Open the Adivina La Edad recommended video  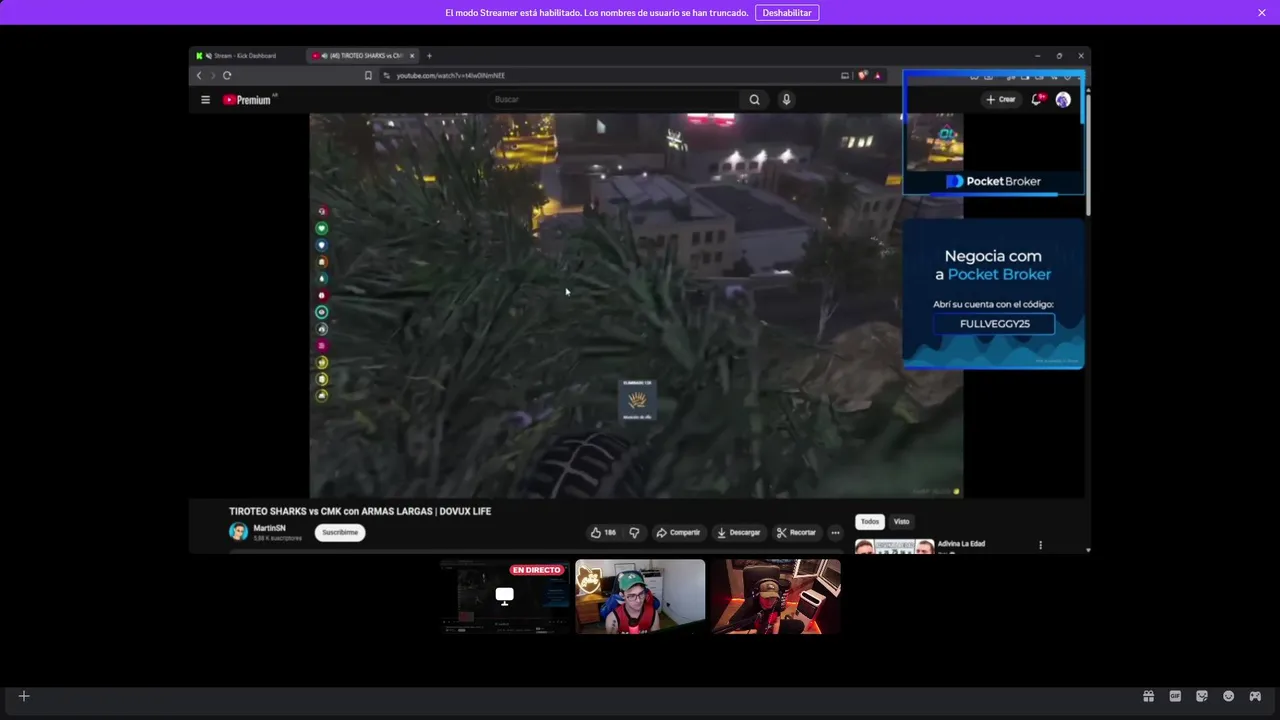tap(961, 544)
